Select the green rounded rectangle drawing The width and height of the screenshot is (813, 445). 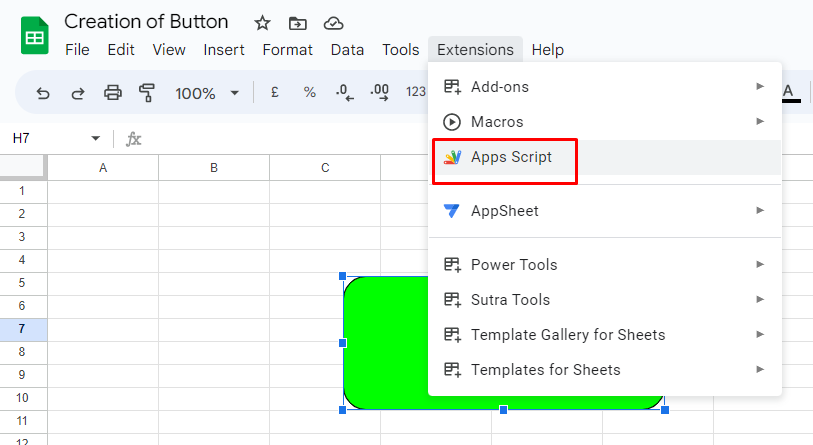[385, 342]
